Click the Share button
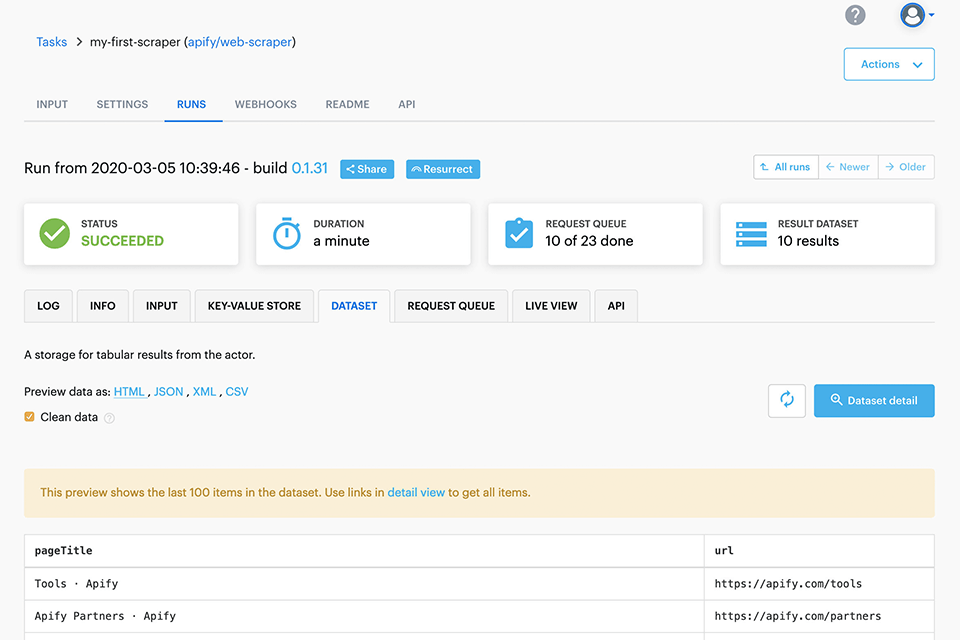The width and height of the screenshot is (960, 640). click(x=367, y=169)
